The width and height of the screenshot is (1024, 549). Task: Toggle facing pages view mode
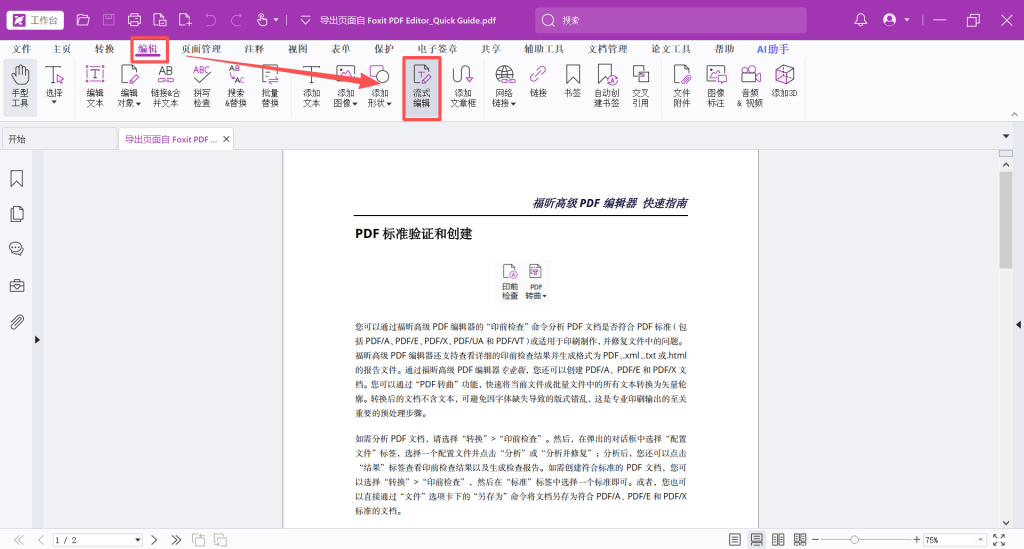click(778, 540)
